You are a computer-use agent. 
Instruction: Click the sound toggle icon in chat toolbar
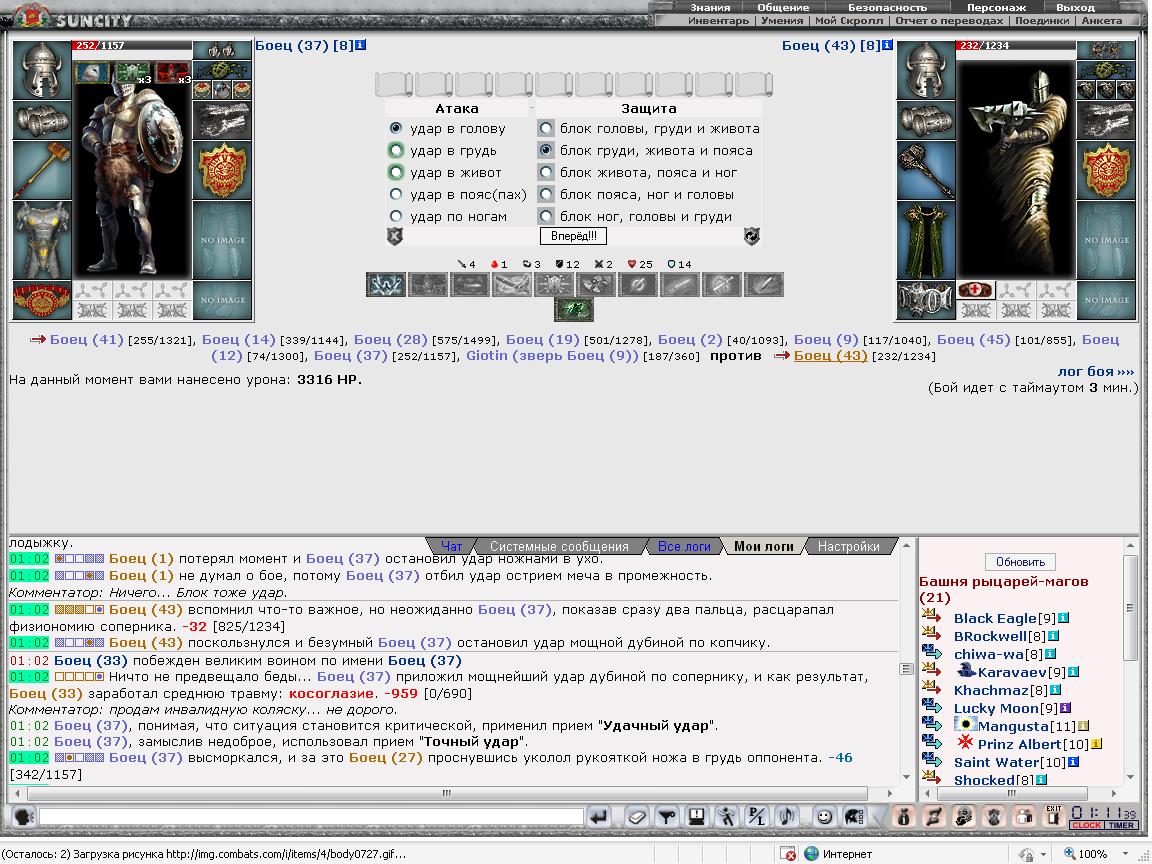point(787,816)
